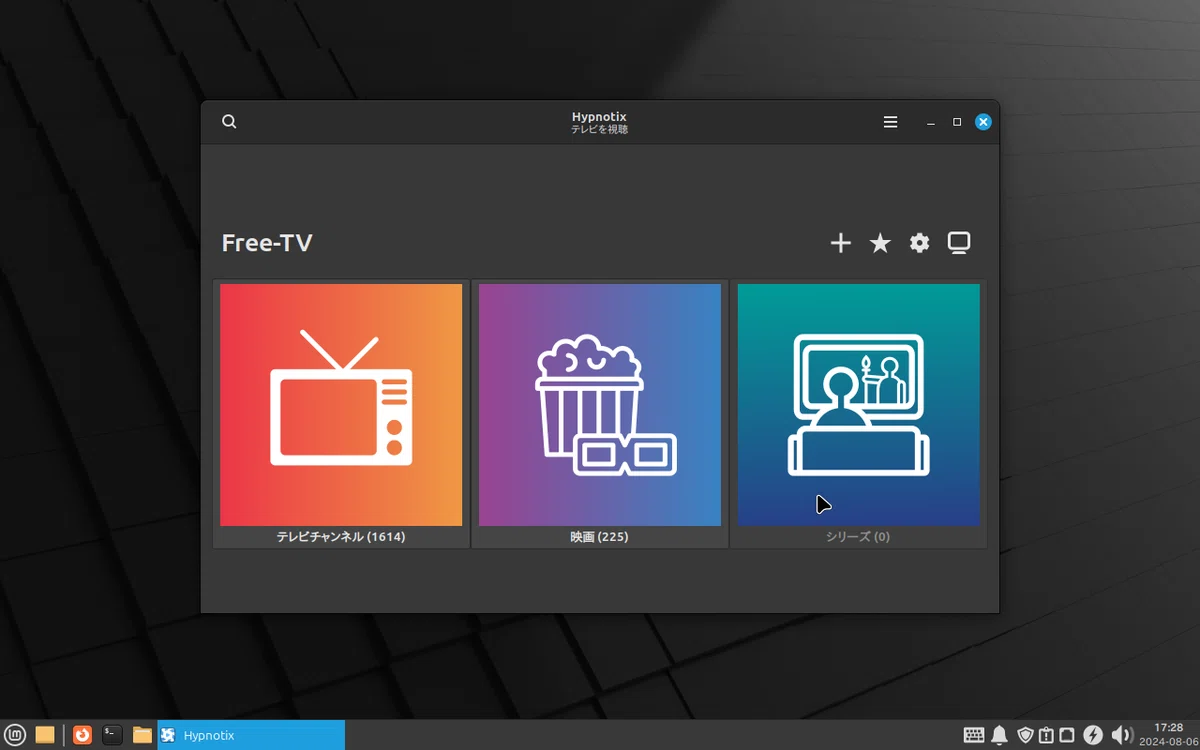Open the power manager lightning icon
Screen dimensions: 1200x750
coord(1093,736)
